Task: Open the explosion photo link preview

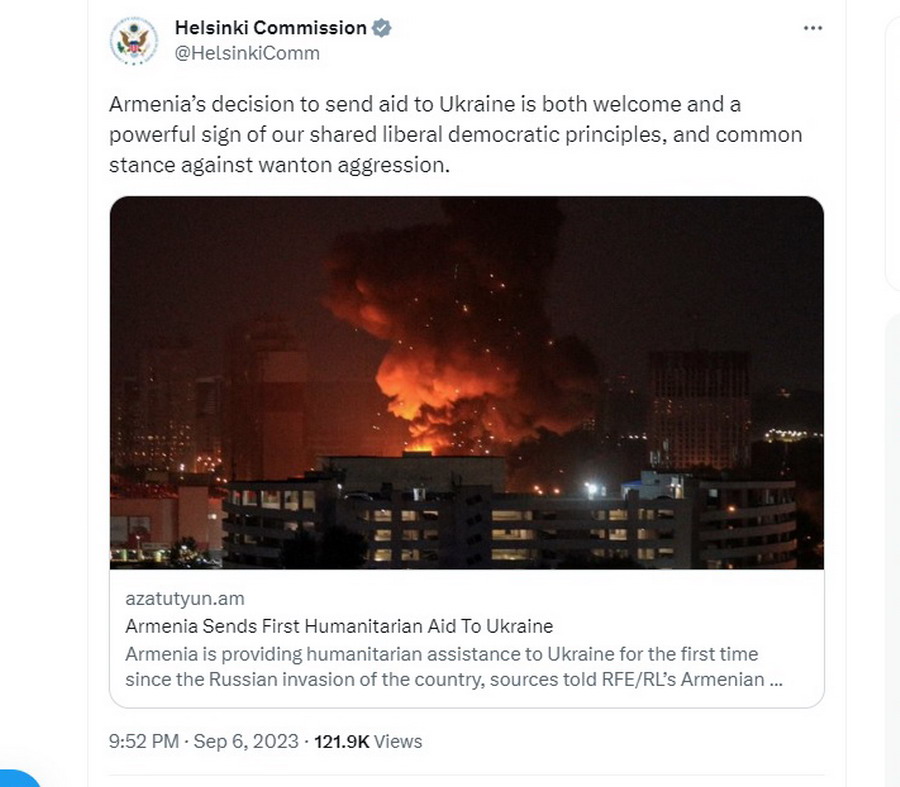Action: [x=467, y=383]
